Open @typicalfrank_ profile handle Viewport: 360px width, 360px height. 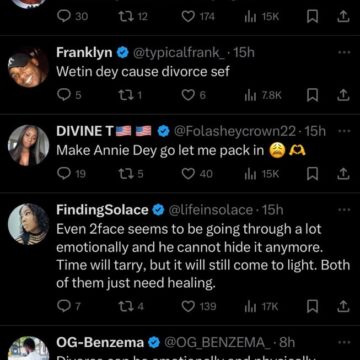click(179, 52)
